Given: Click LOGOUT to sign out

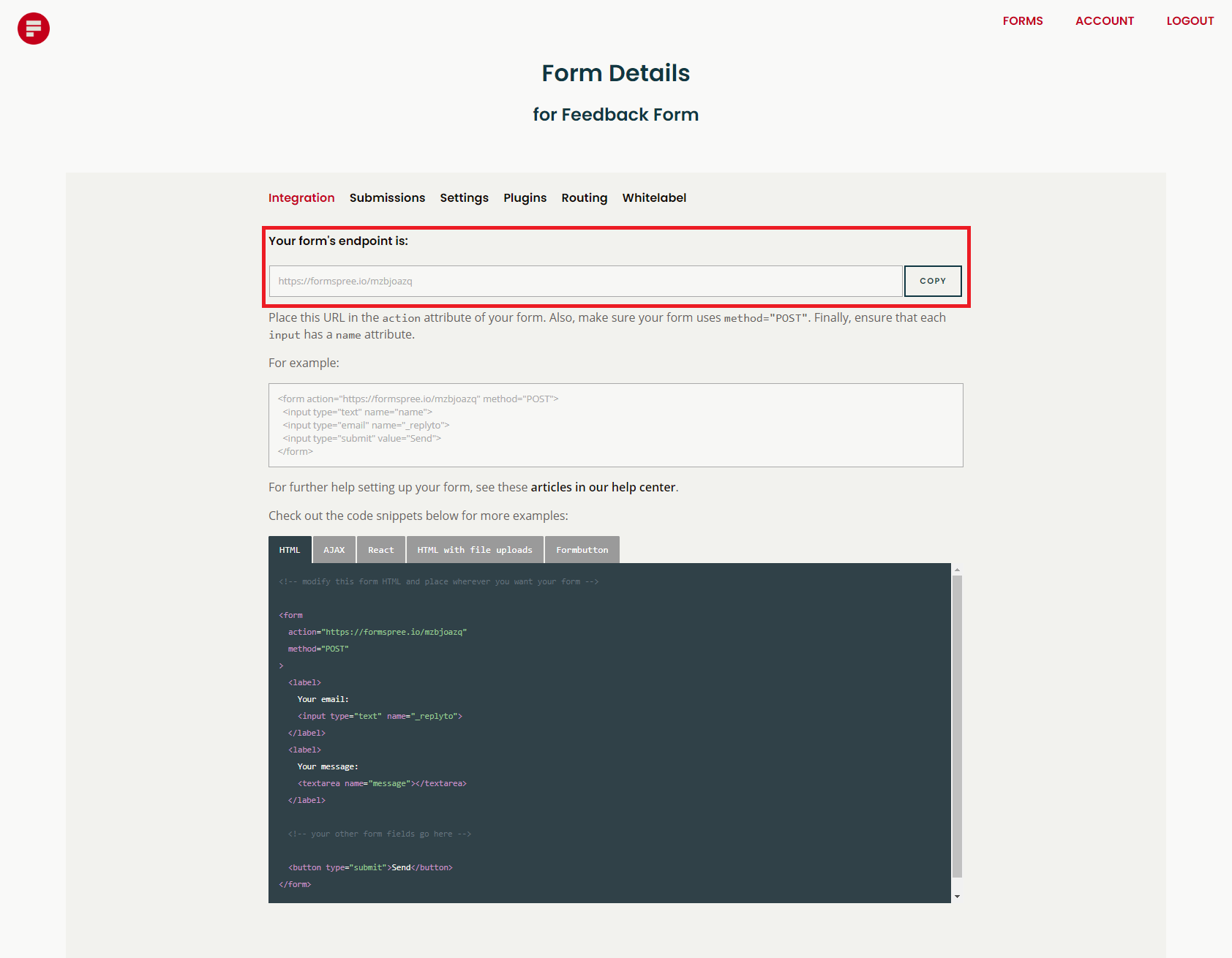Looking at the screenshot, I should click(1190, 20).
